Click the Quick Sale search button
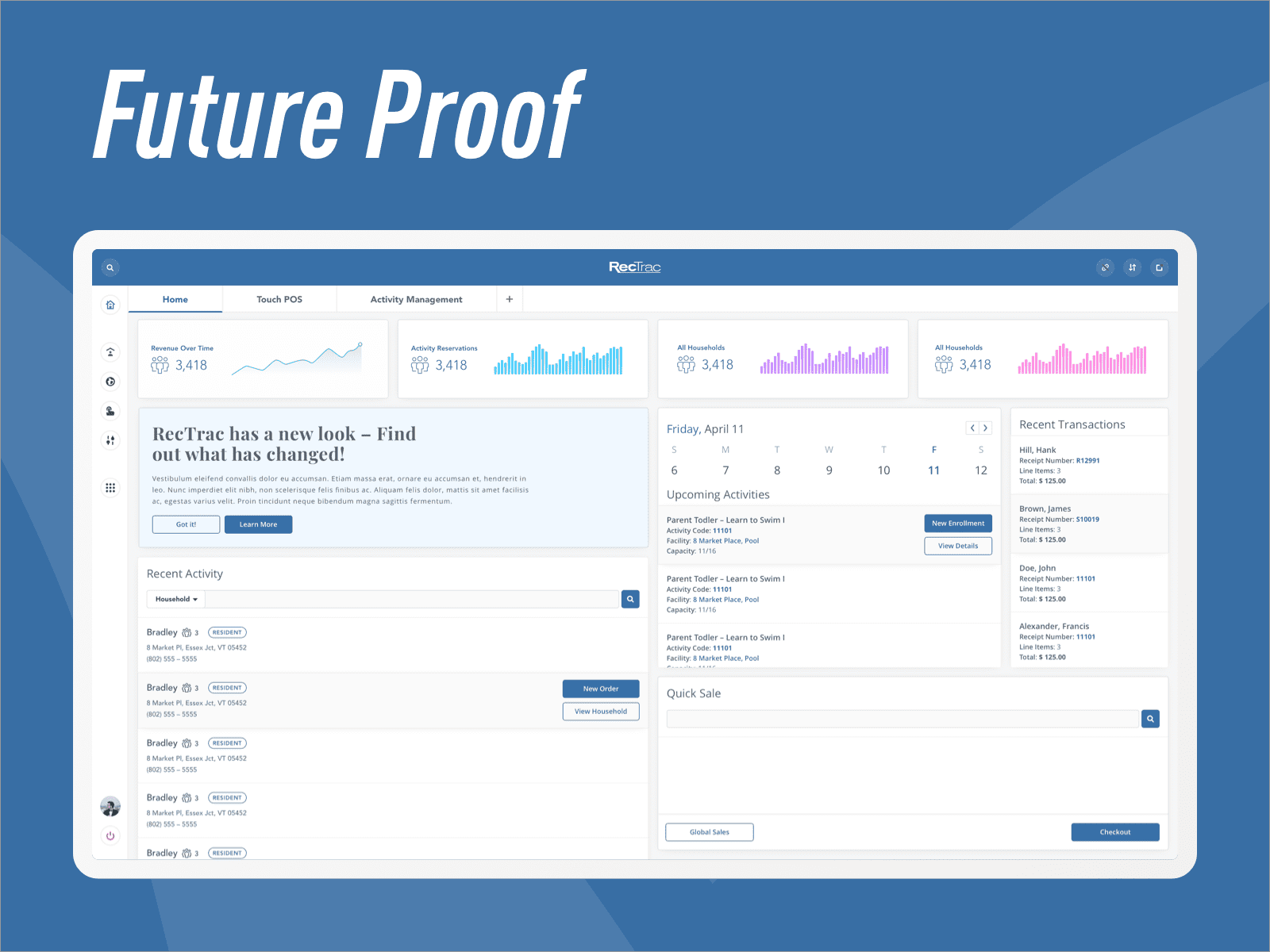This screenshot has height=952, width=1270. [1150, 719]
